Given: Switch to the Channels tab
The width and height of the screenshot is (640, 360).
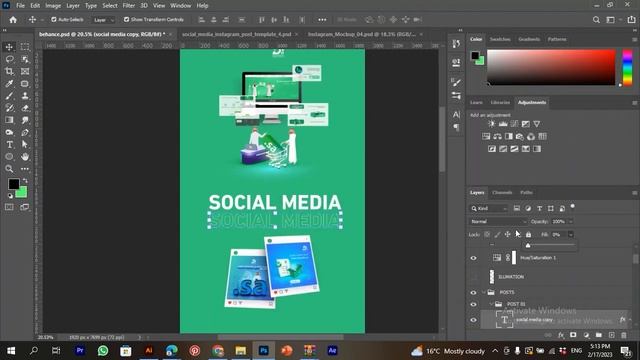Looking at the screenshot, I should pos(502,193).
